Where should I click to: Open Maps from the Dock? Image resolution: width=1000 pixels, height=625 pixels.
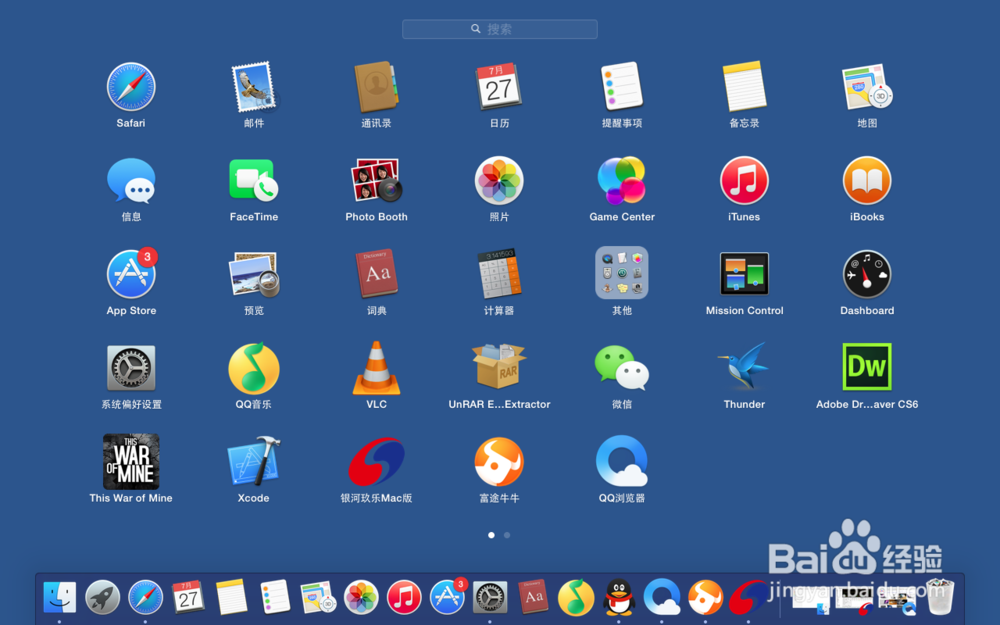coord(318,598)
